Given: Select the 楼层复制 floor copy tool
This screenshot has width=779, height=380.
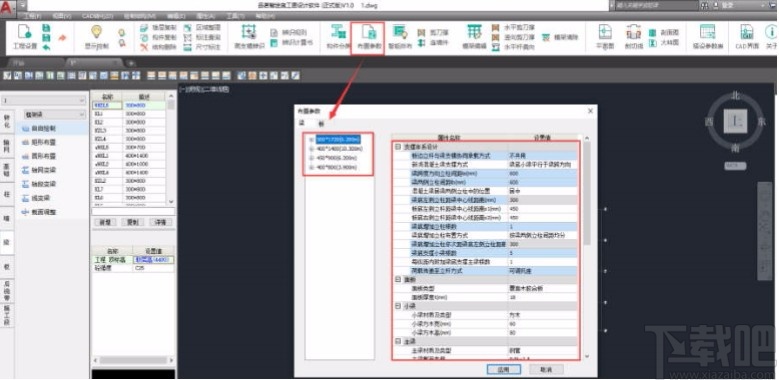Looking at the screenshot, I should tap(158, 28).
